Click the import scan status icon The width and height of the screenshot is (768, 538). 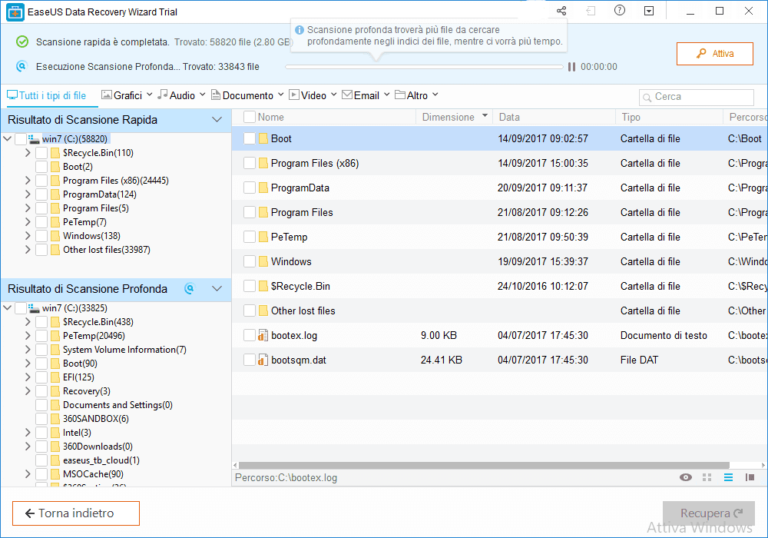(591, 11)
